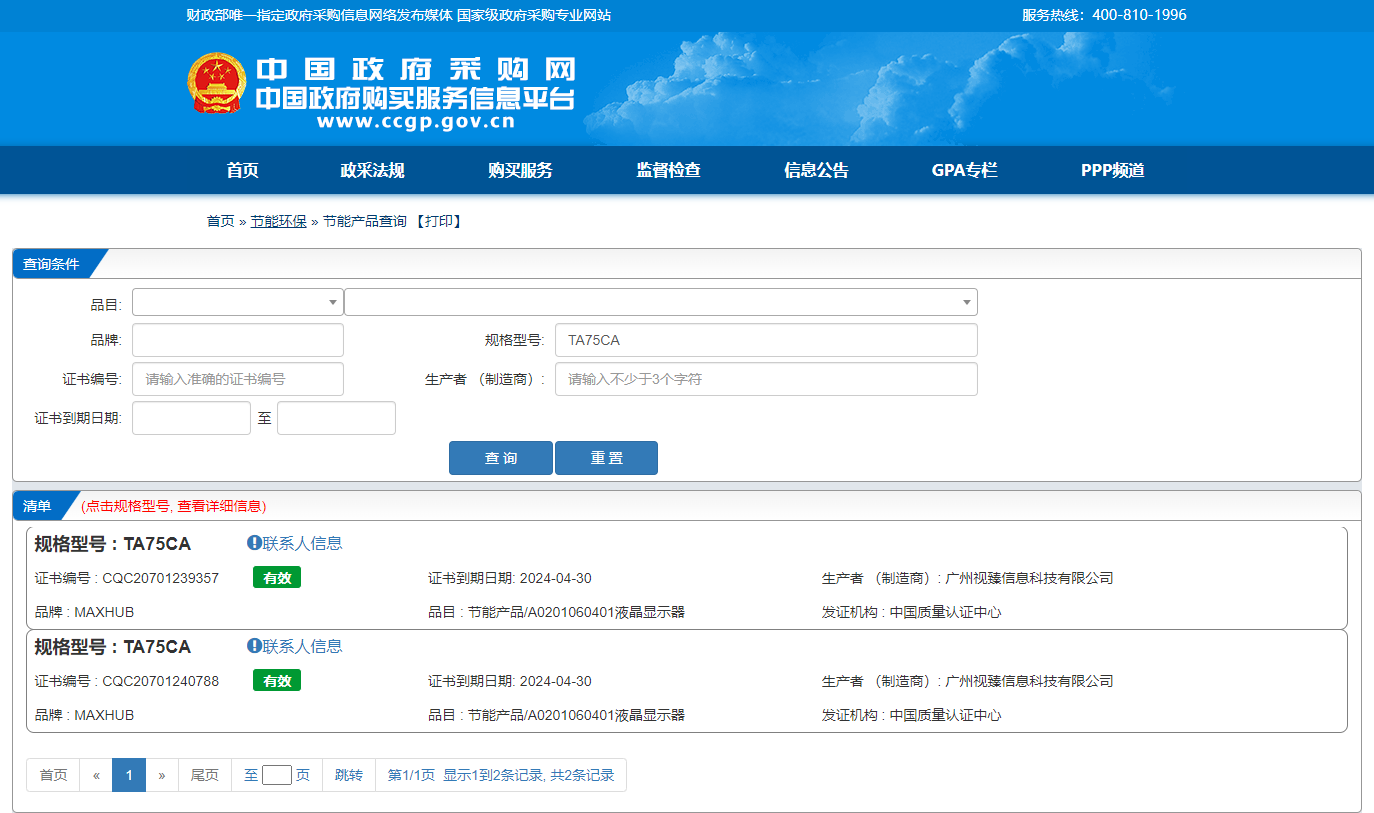The image size is (1374, 813).
Task: Focus the 品牌 brand input field
Action: pos(238,340)
